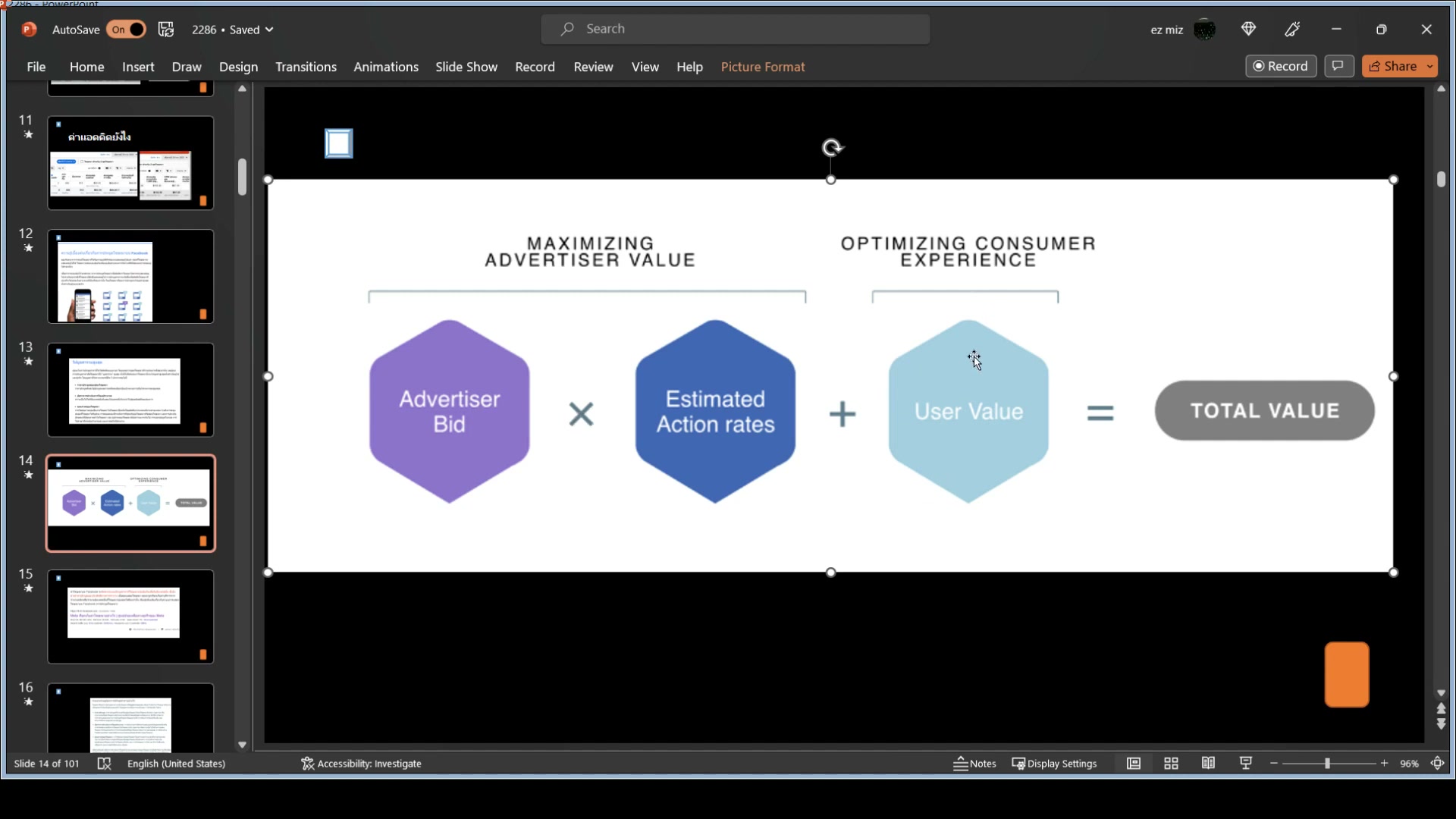The width and height of the screenshot is (1456, 819).
Task: Switch to Slide Sorter view
Action: (x=1171, y=764)
